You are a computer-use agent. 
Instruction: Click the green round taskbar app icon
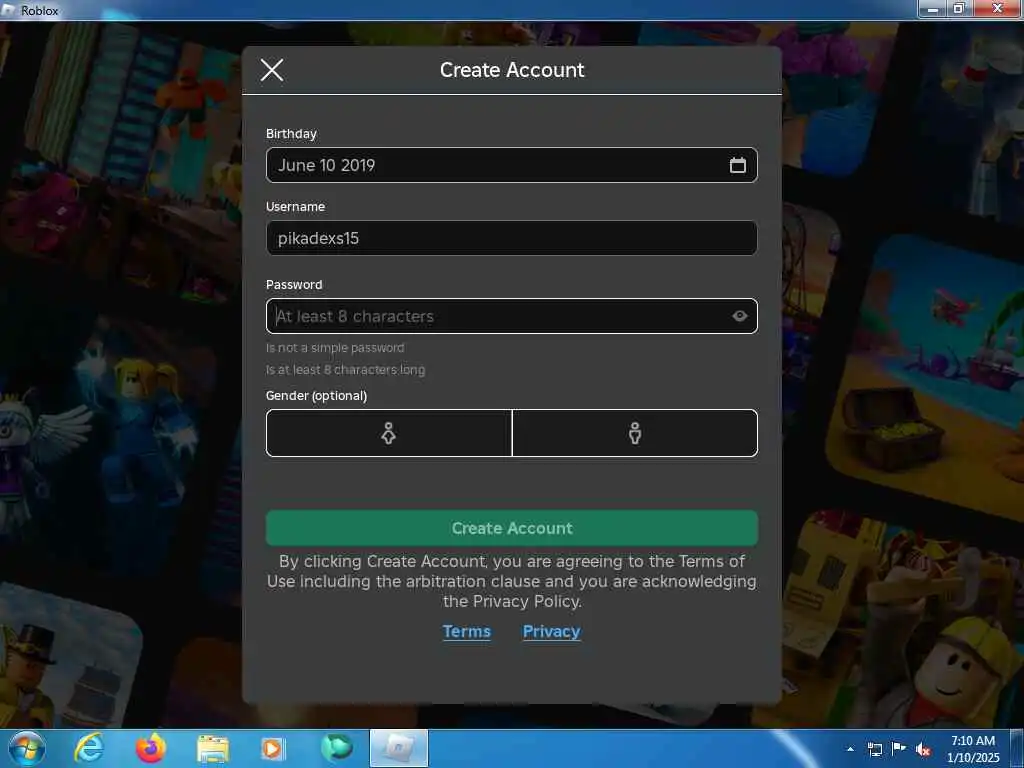336,748
